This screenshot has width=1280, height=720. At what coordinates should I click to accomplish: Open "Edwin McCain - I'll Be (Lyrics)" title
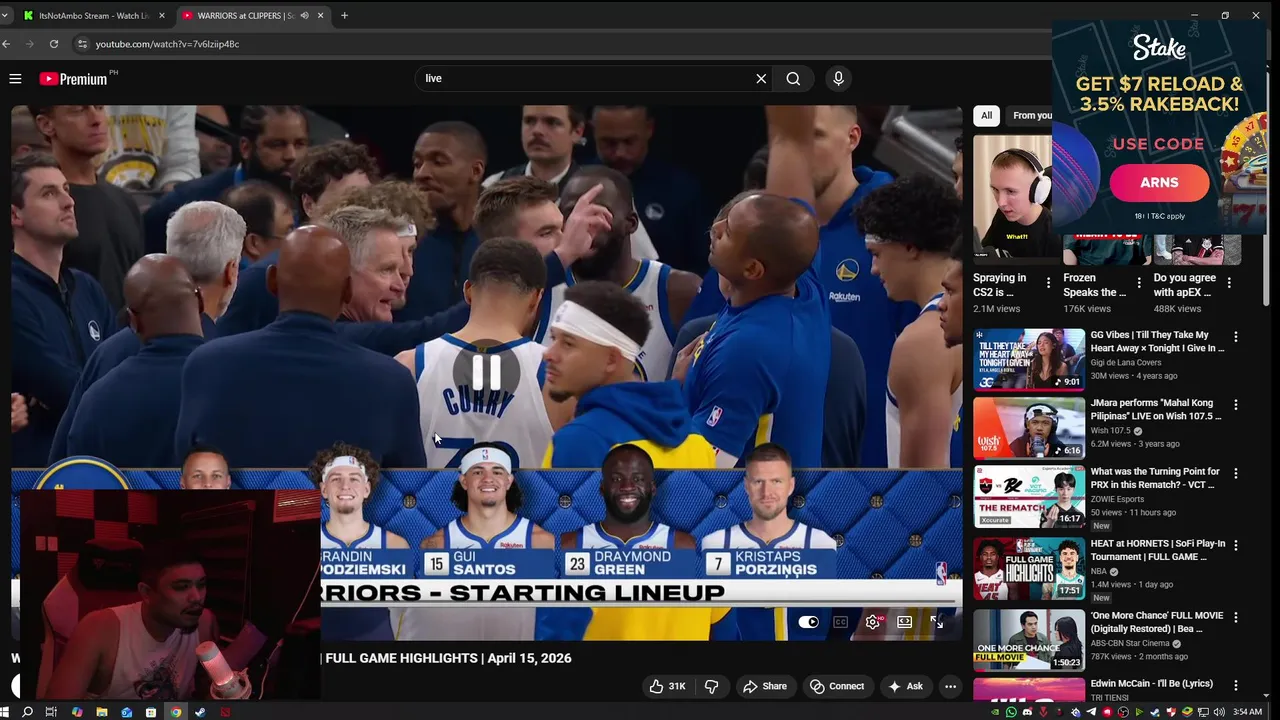pos(1151,684)
